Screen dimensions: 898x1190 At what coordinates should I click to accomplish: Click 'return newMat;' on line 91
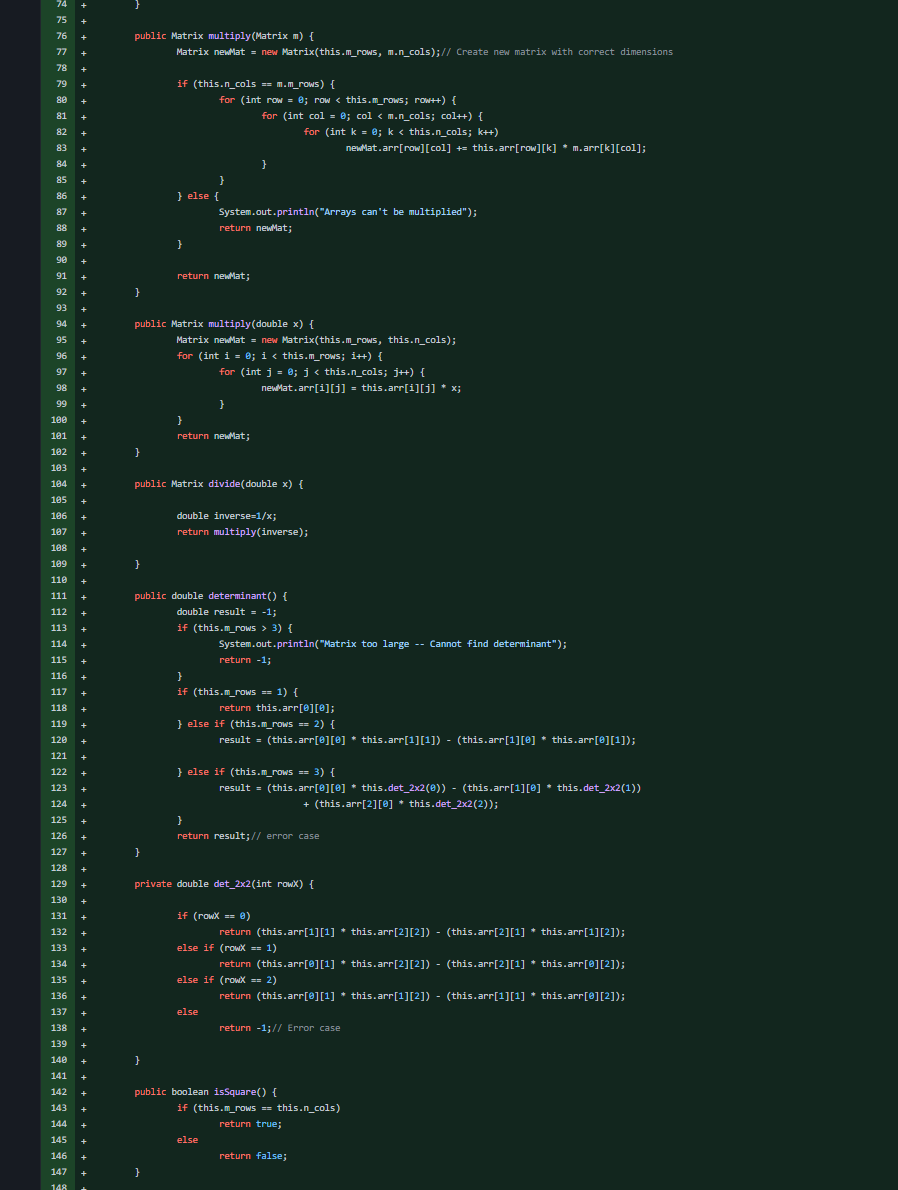pyautogui.click(x=213, y=276)
